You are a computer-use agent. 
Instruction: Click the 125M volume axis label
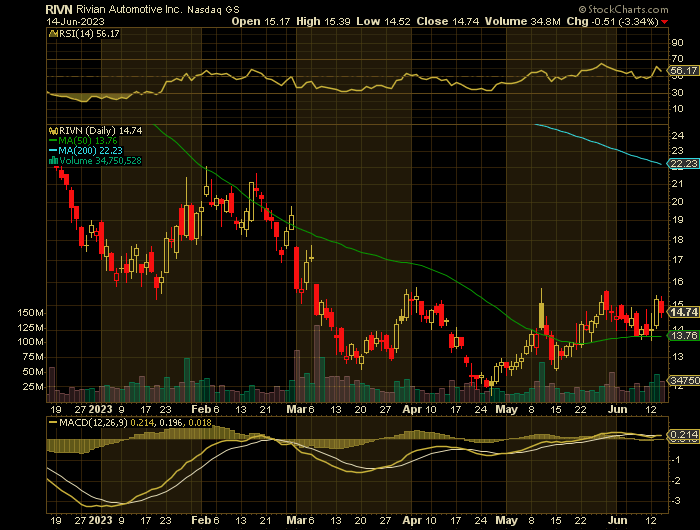[x=30, y=328]
